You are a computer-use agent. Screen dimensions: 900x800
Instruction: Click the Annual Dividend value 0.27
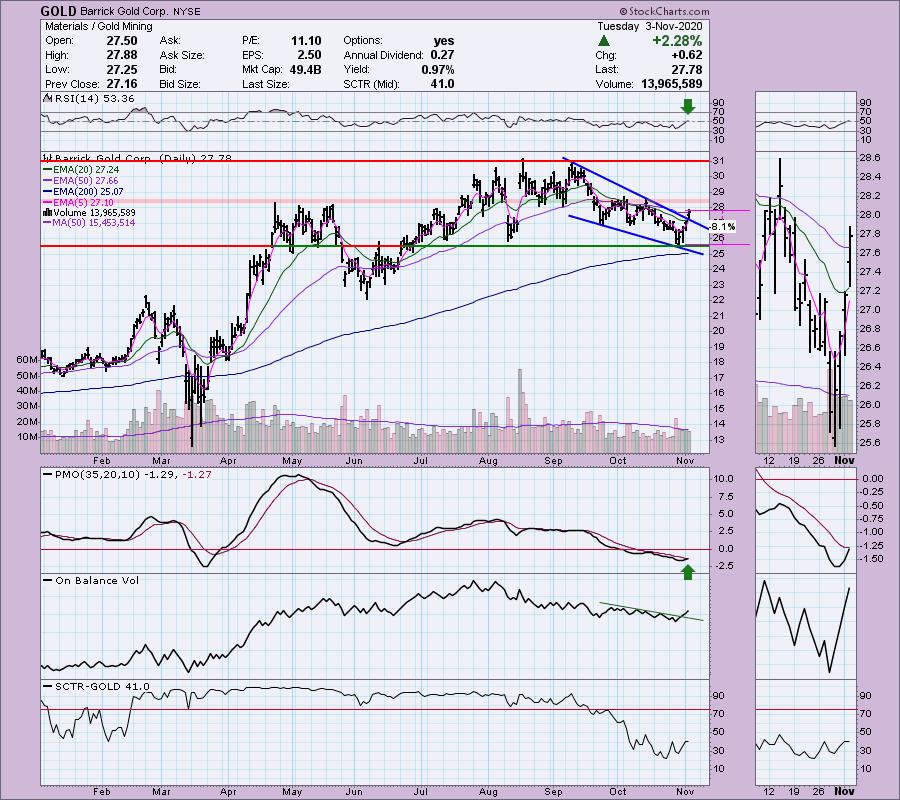point(442,55)
